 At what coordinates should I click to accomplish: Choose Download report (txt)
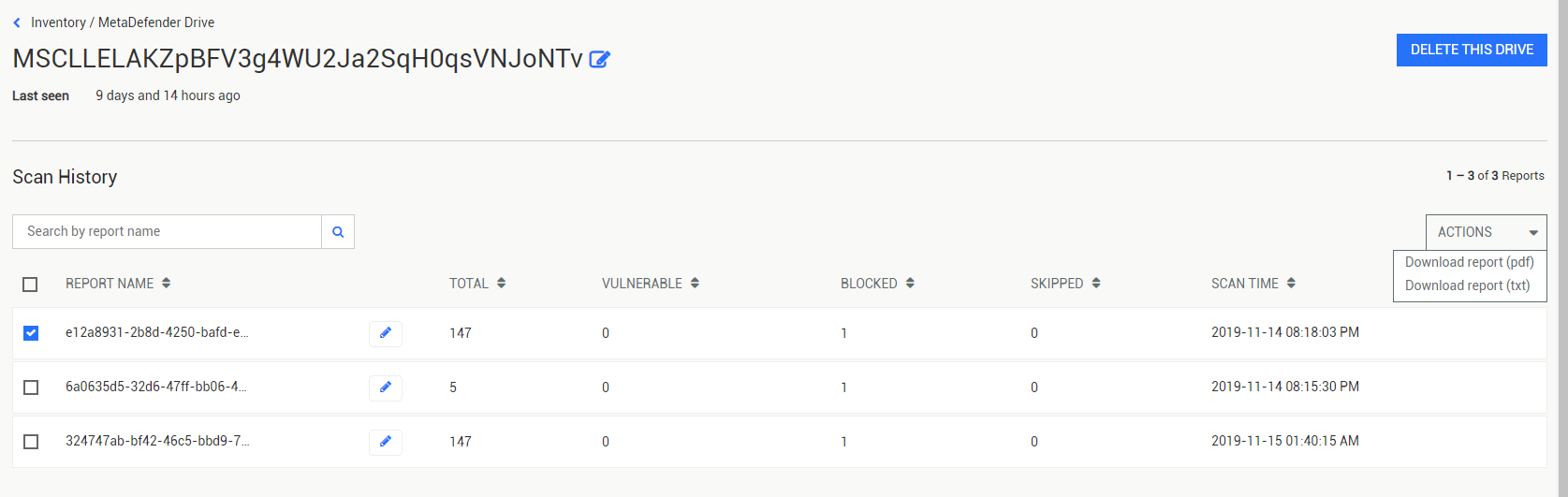tap(1468, 285)
